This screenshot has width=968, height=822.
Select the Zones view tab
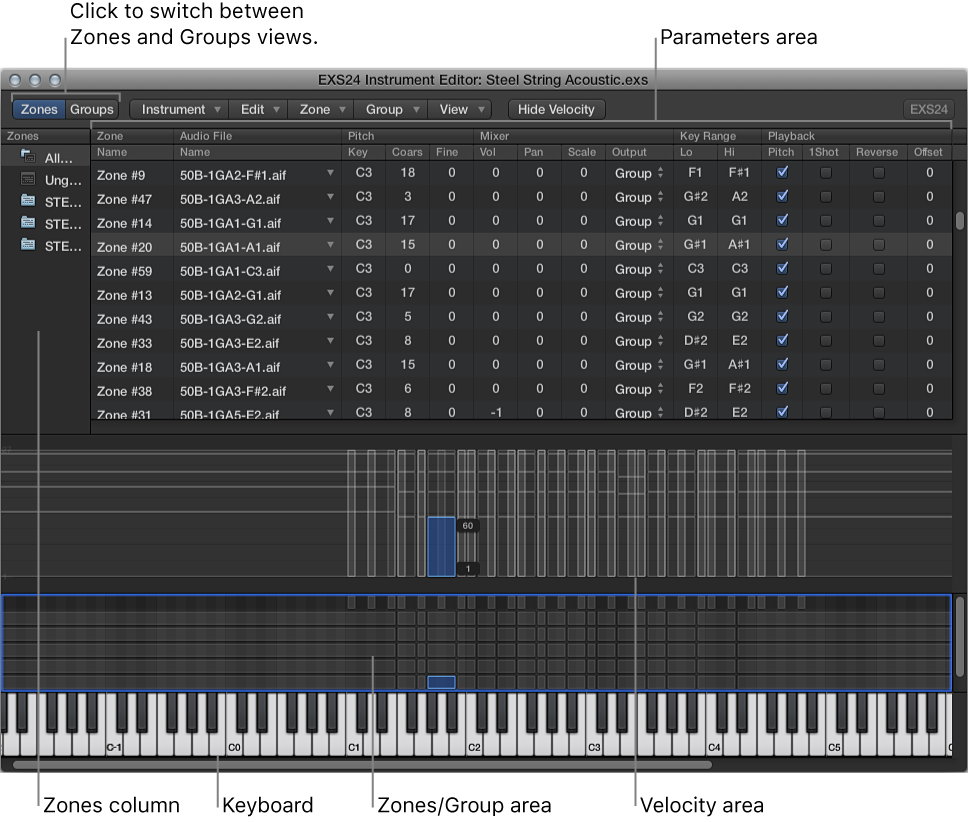pyautogui.click(x=39, y=109)
